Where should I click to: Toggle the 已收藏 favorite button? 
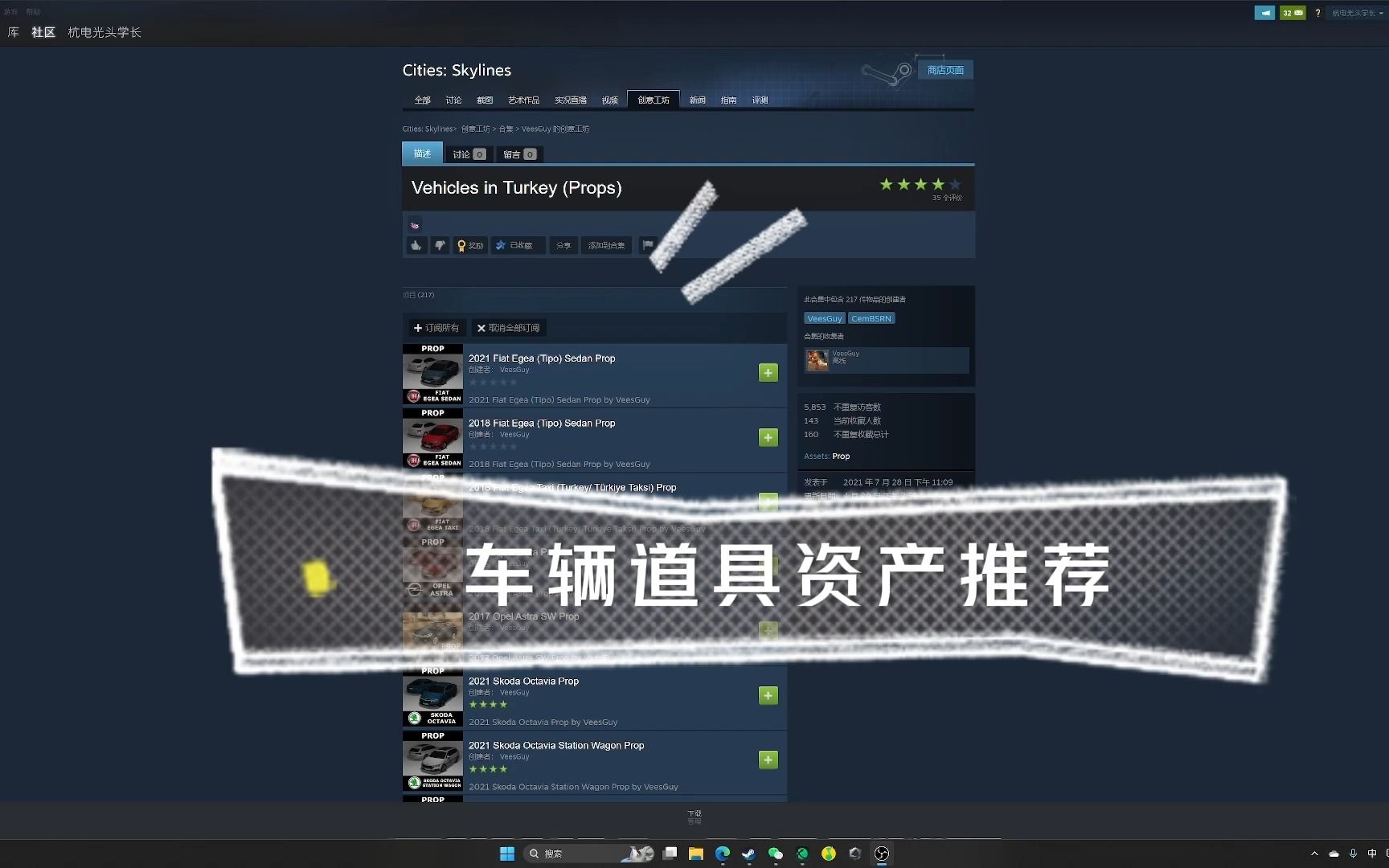coord(518,245)
